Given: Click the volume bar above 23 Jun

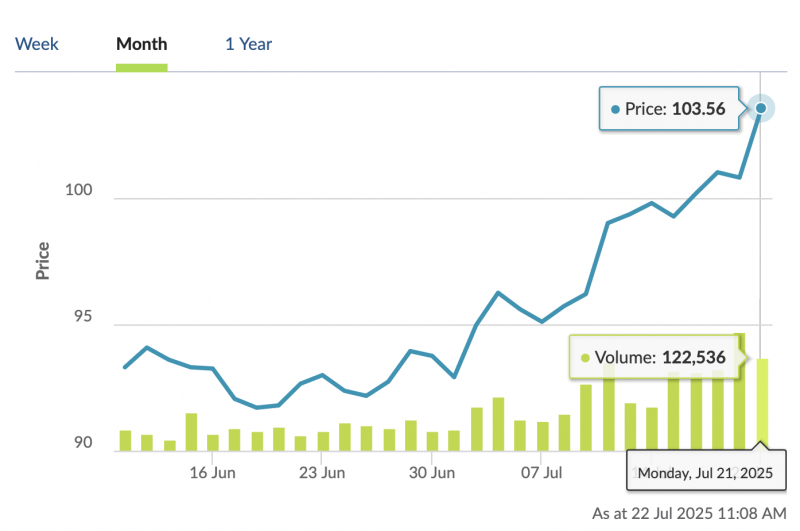Looking at the screenshot, I should (x=323, y=441).
